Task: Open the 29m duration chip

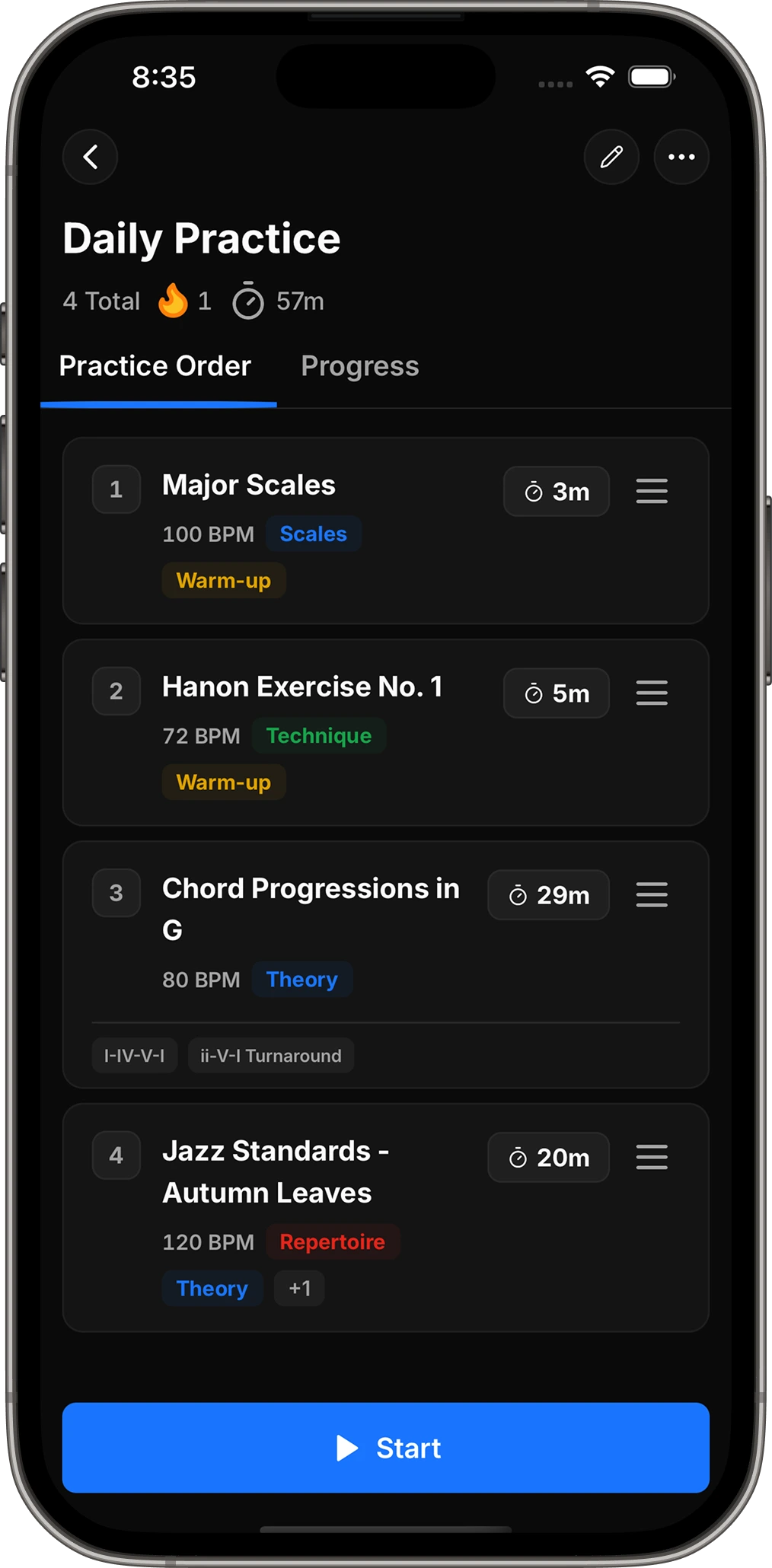Action: 549,895
